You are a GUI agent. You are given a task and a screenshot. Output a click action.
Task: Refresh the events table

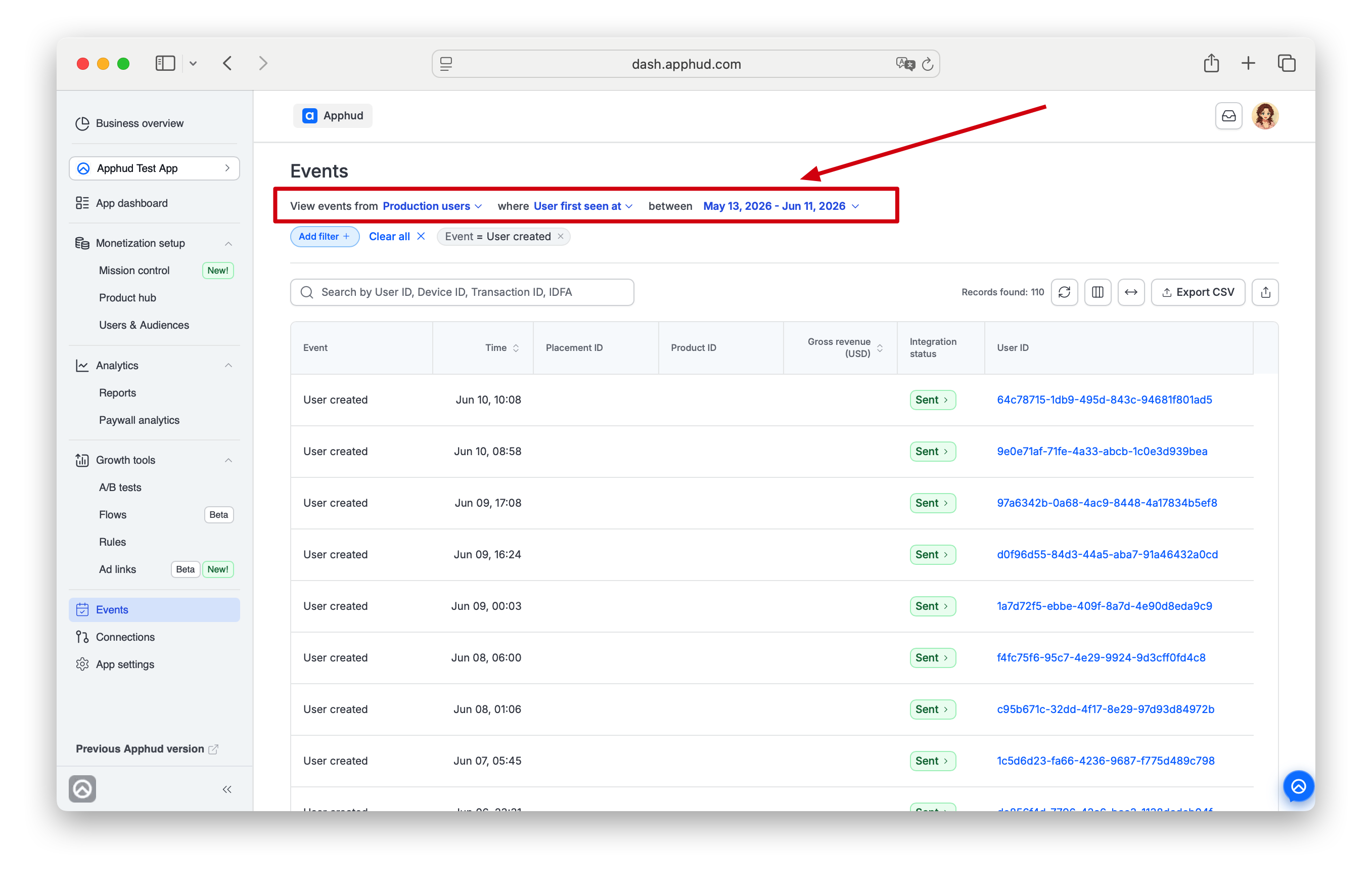click(1064, 292)
